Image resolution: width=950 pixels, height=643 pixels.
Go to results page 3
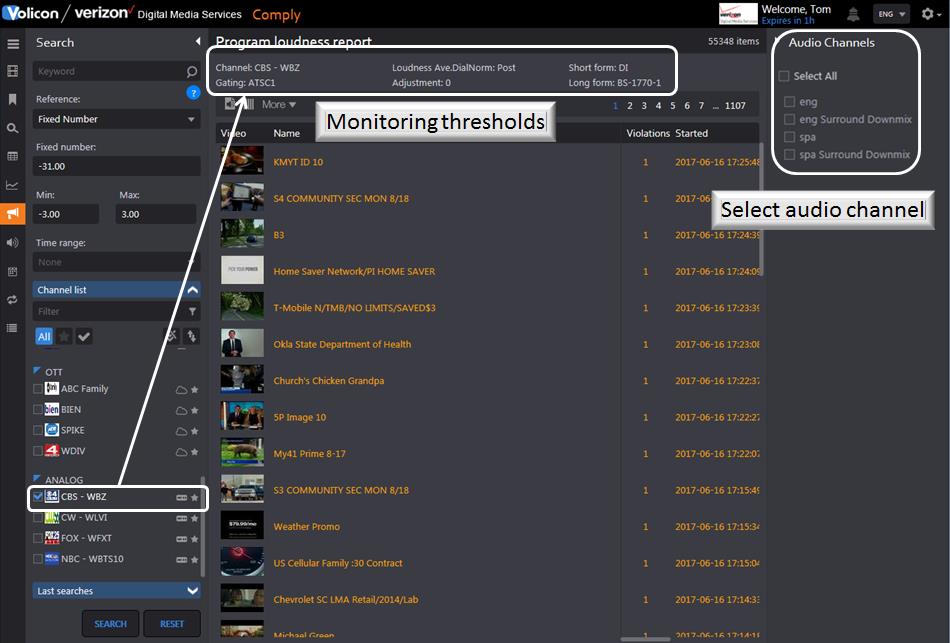point(644,105)
